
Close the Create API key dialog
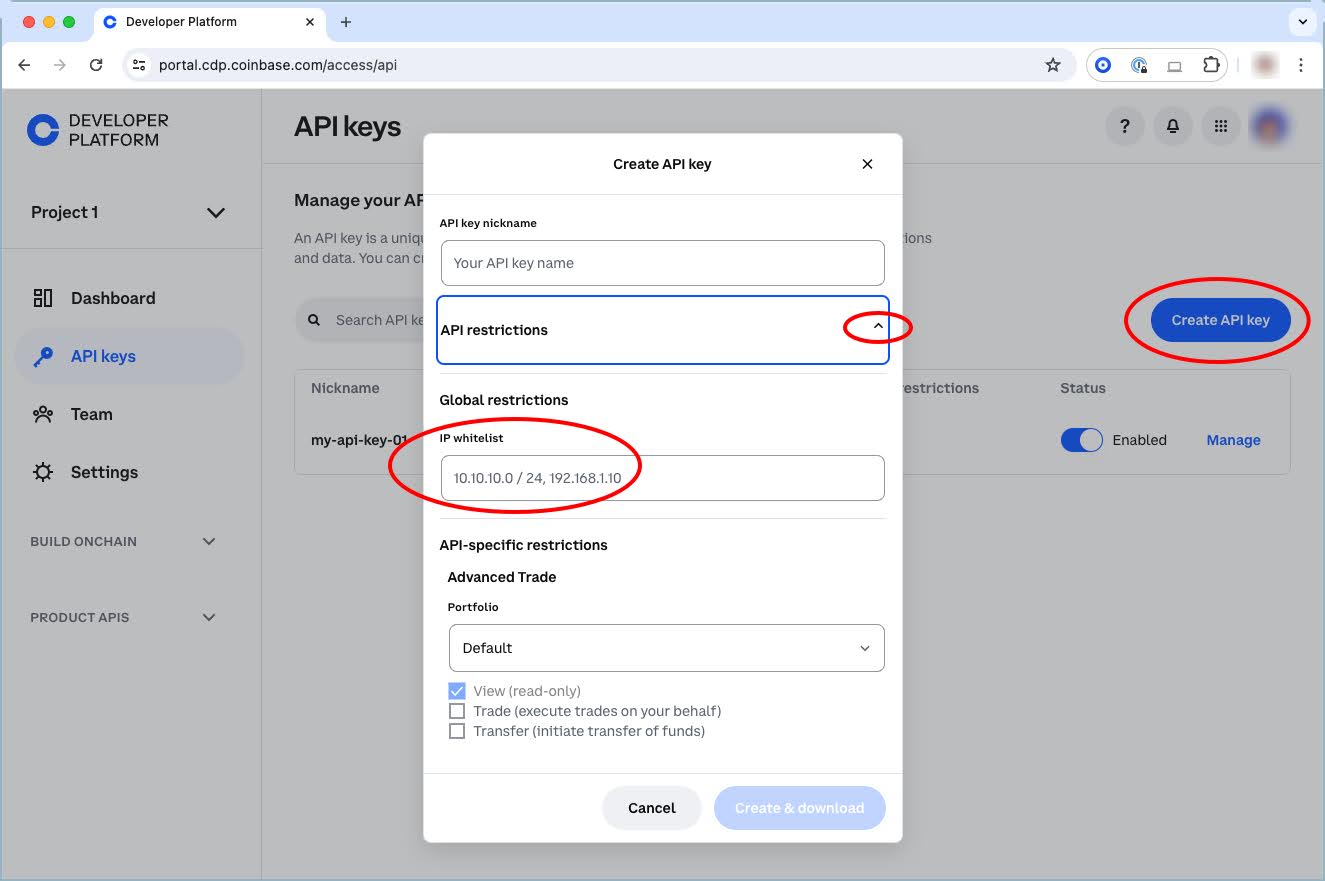pos(867,164)
